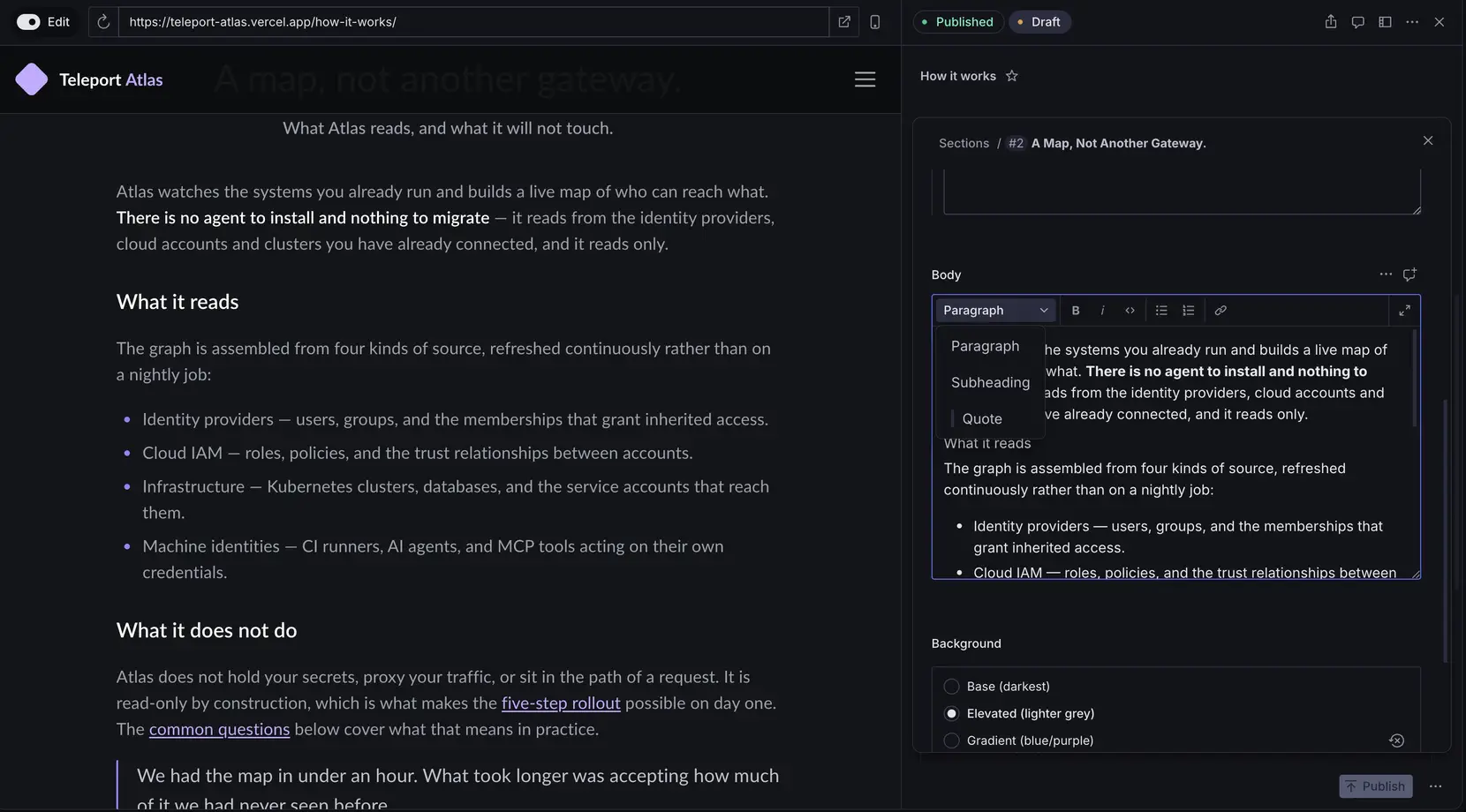The width and height of the screenshot is (1466, 812).
Task: Open the five-step rollout link
Action: click(x=561, y=703)
